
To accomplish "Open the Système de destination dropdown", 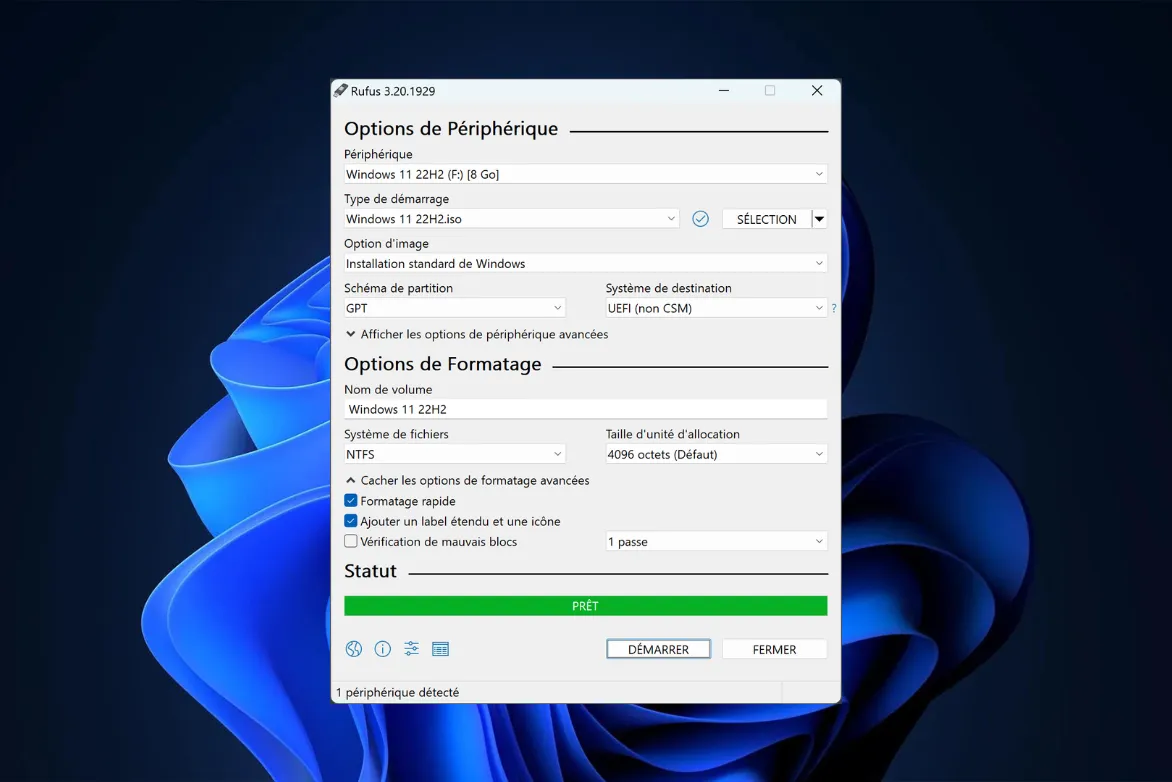I will pyautogui.click(x=716, y=308).
